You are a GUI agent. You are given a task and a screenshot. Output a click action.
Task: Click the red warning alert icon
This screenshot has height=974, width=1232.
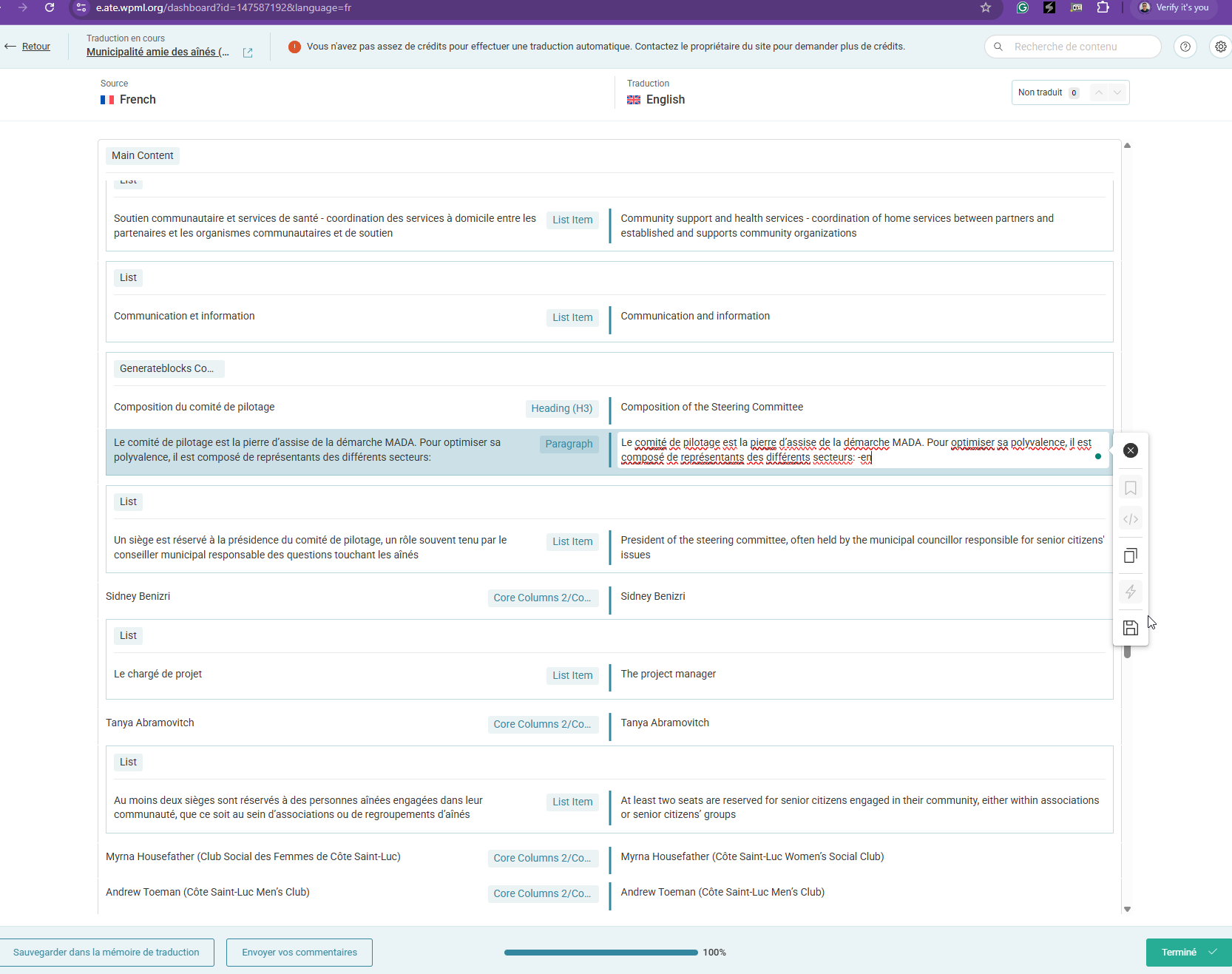(x=294, y=47)
